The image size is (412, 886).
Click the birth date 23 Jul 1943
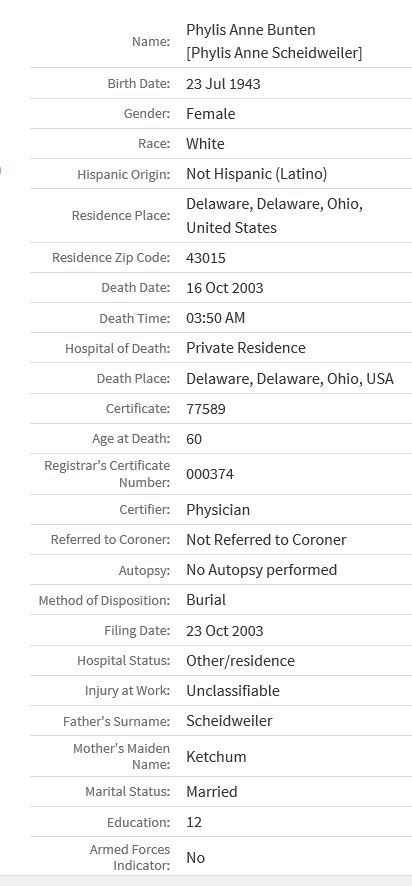(x=223, y=84)
